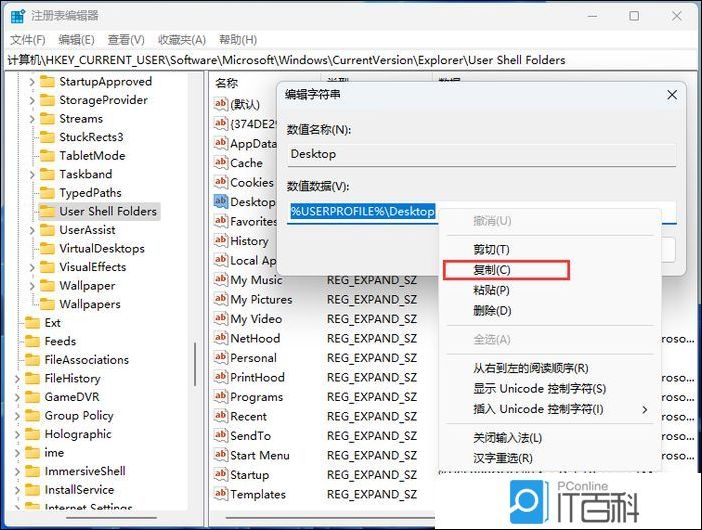The image size is (702, 530).
Task: Select the Start Menu value row
Action: [x=260, y=455]
